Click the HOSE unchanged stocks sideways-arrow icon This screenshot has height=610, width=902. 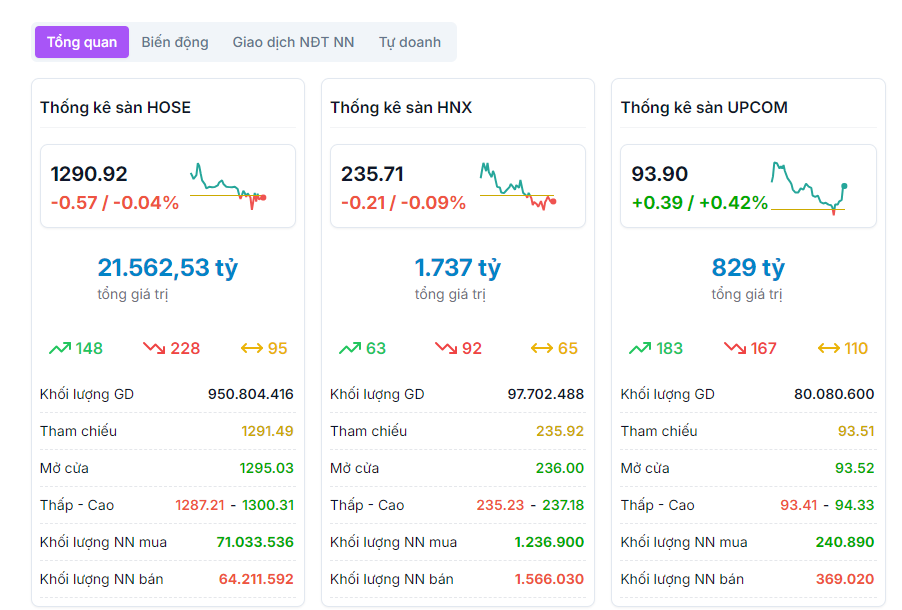(x=251, y=348)
